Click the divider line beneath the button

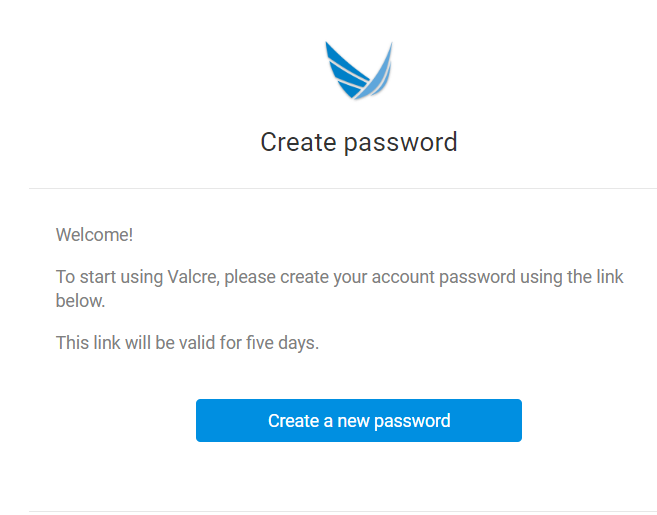coord(343,511)
